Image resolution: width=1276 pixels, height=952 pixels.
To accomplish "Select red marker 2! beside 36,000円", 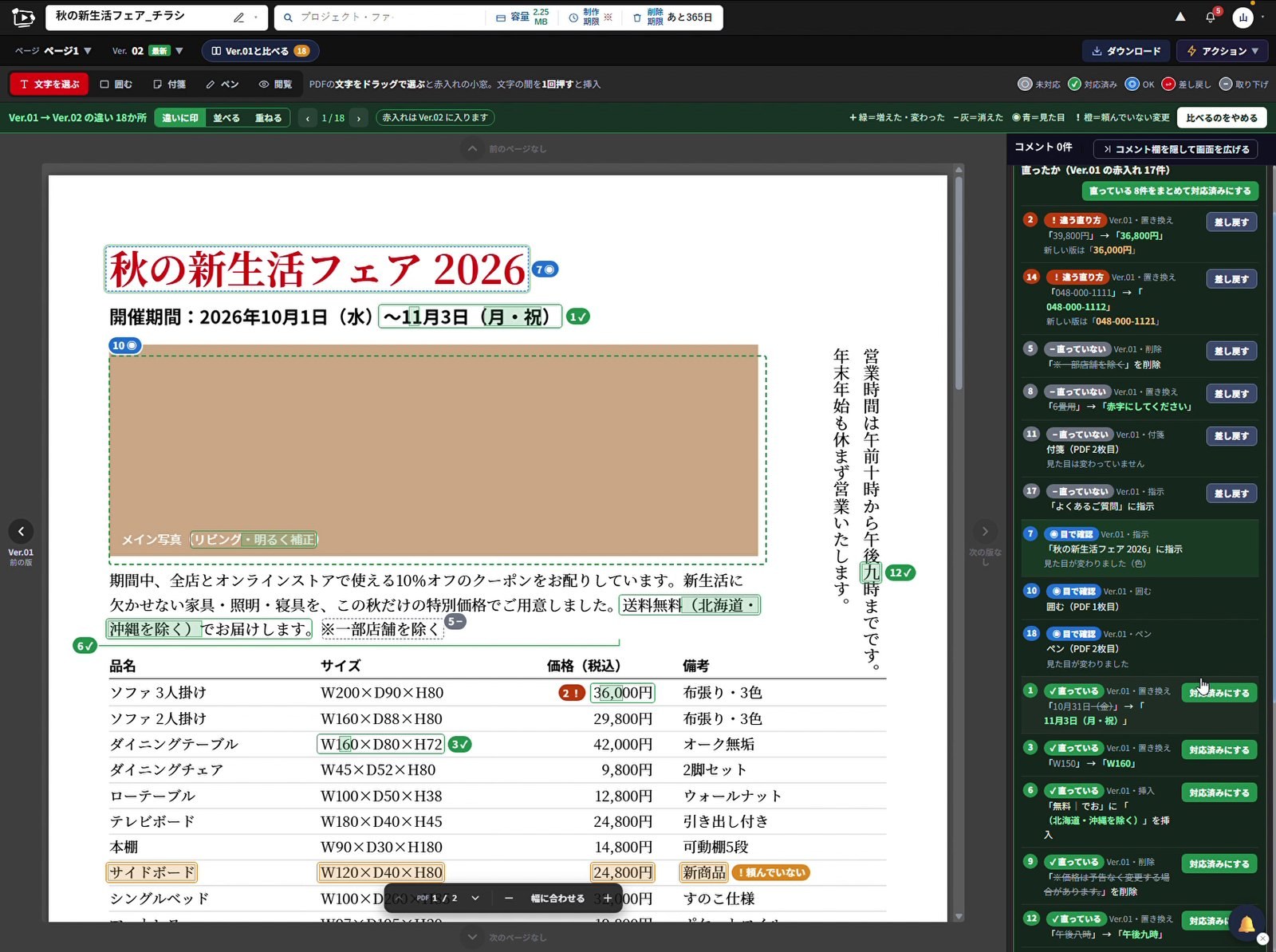I will pos(571,693).
